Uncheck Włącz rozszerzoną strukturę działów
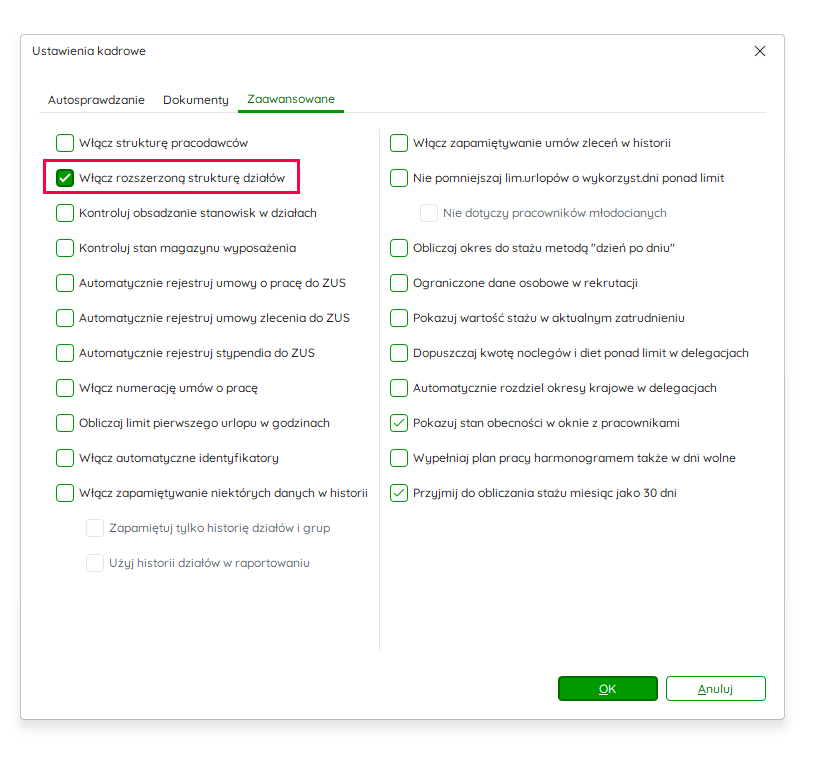832x778 pixels. click(65, 178)
